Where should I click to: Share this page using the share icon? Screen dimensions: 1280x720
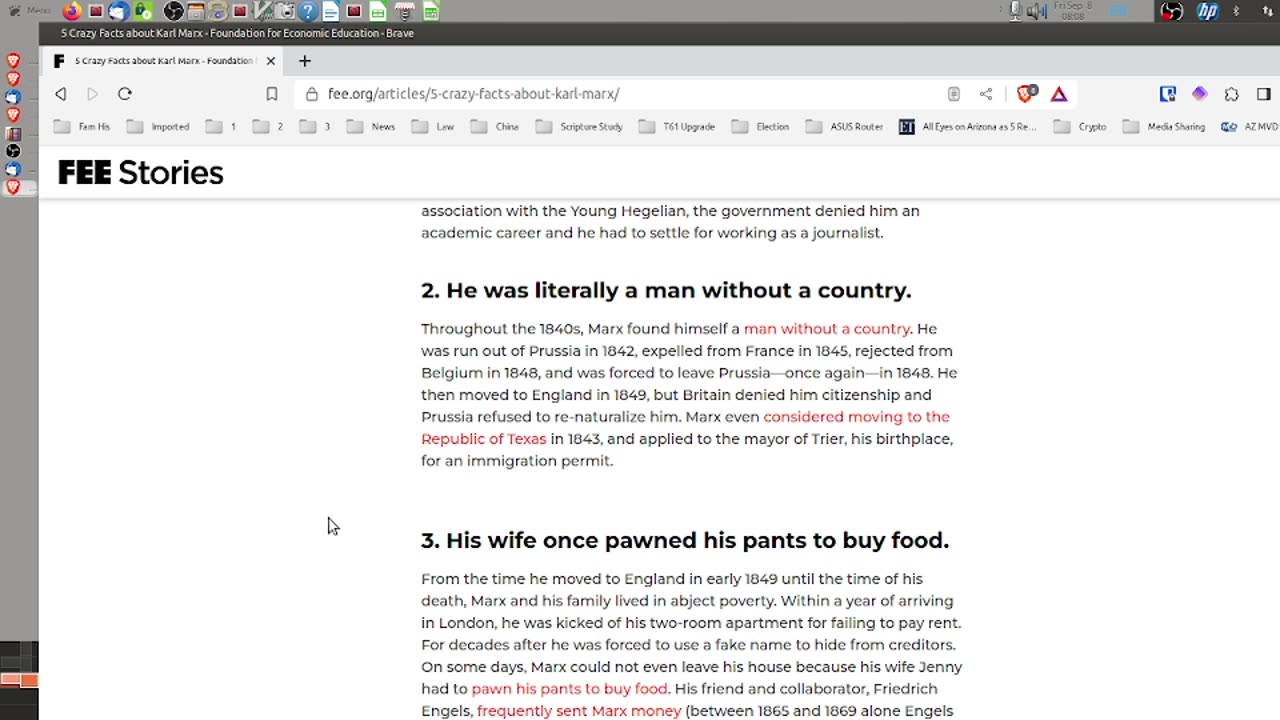click(x=986, y=94)
